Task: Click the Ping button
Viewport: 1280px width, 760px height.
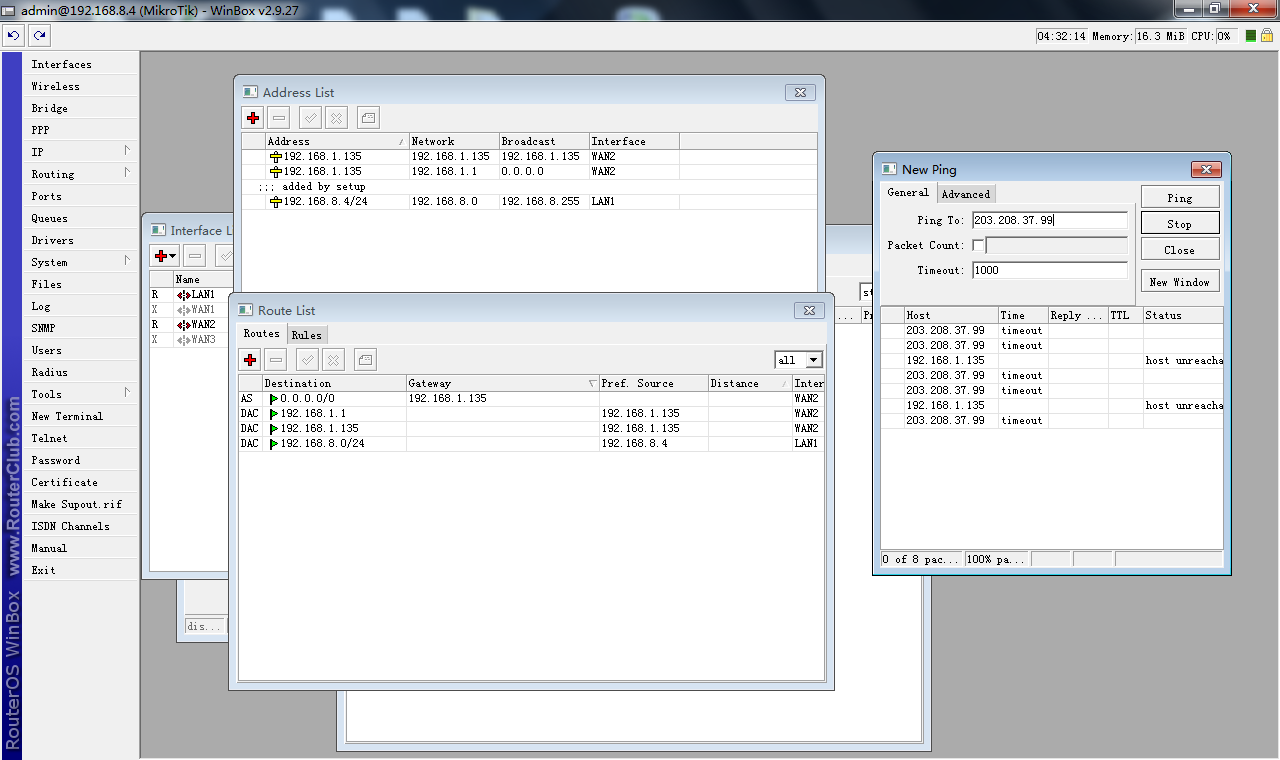Action: 1180,197
